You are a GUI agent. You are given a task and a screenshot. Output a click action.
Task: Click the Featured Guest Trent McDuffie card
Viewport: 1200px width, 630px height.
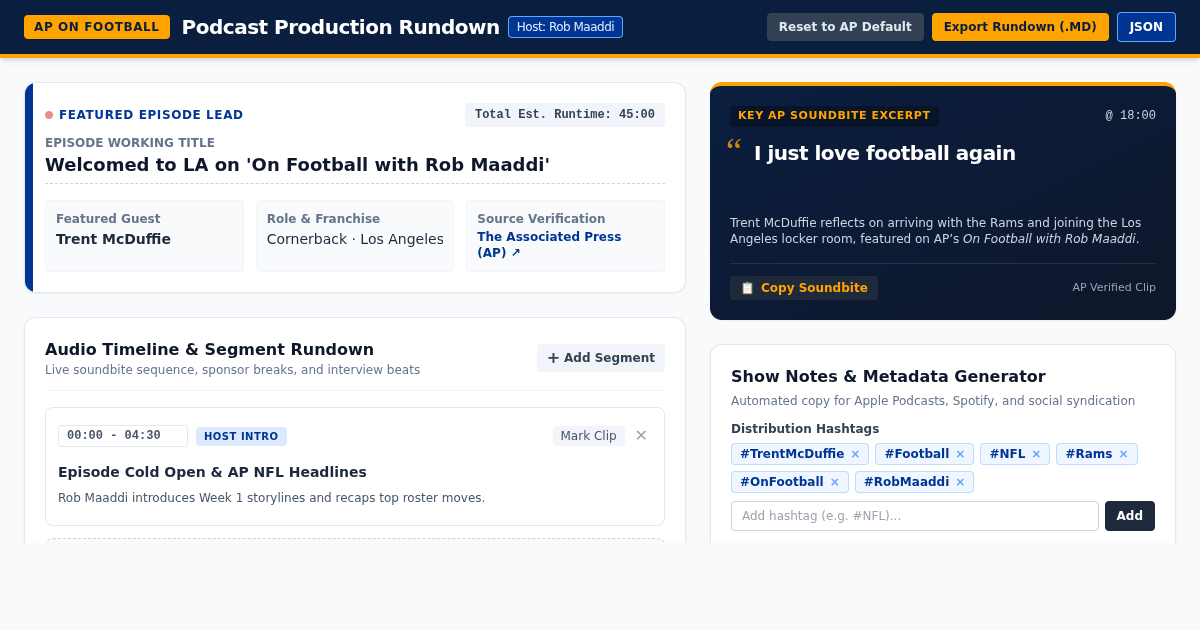click(144, 236)
